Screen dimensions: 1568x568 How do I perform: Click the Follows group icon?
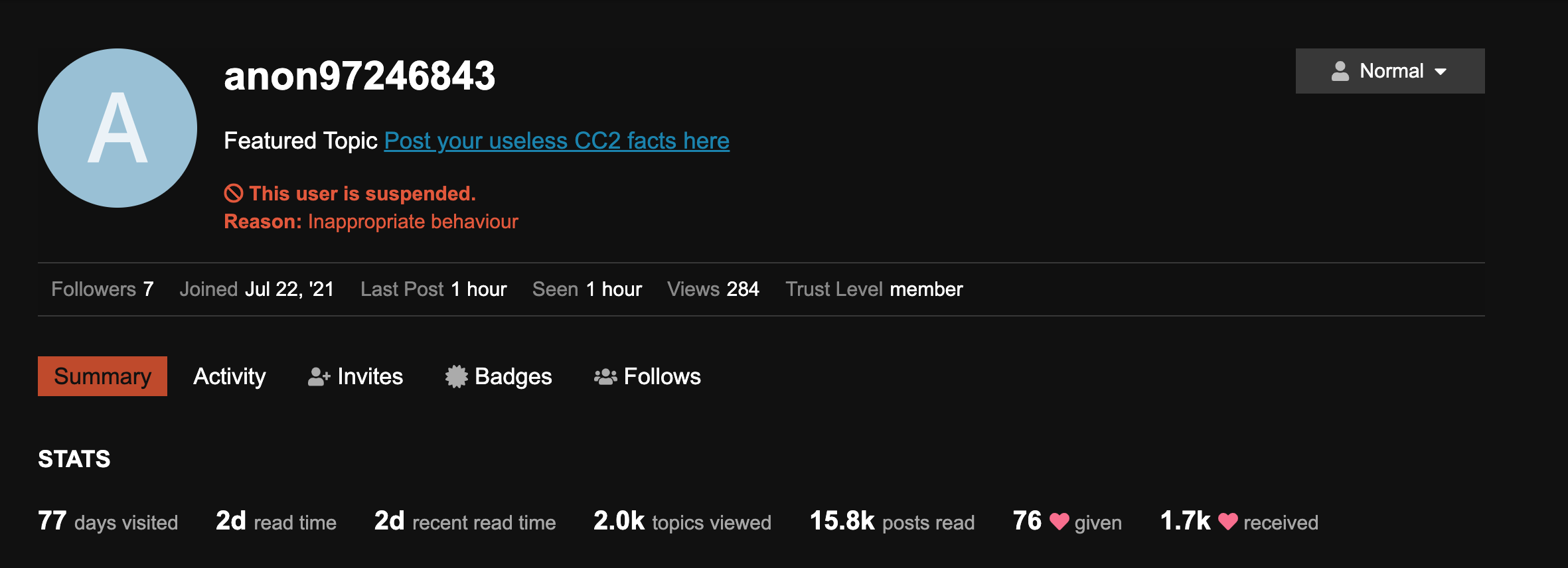tap(605, 377)
